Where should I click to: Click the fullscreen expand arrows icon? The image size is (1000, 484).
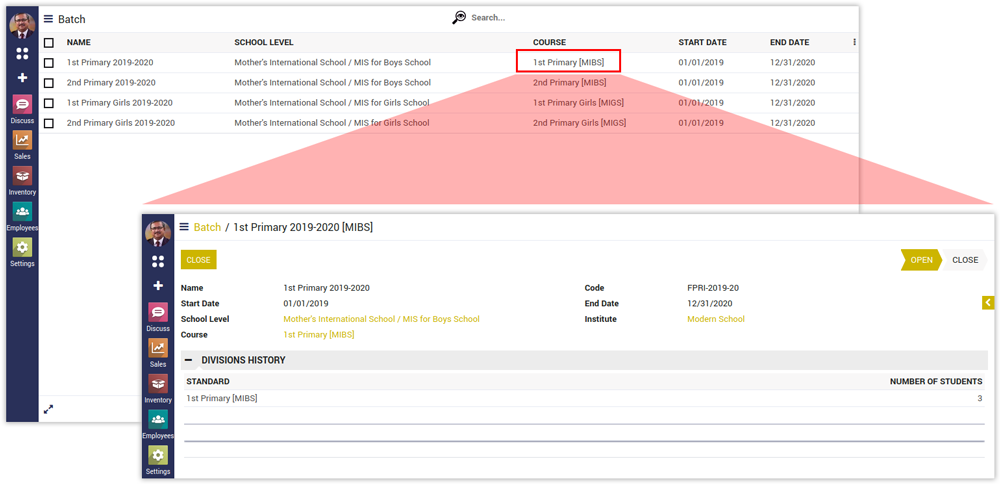(48, 408)
